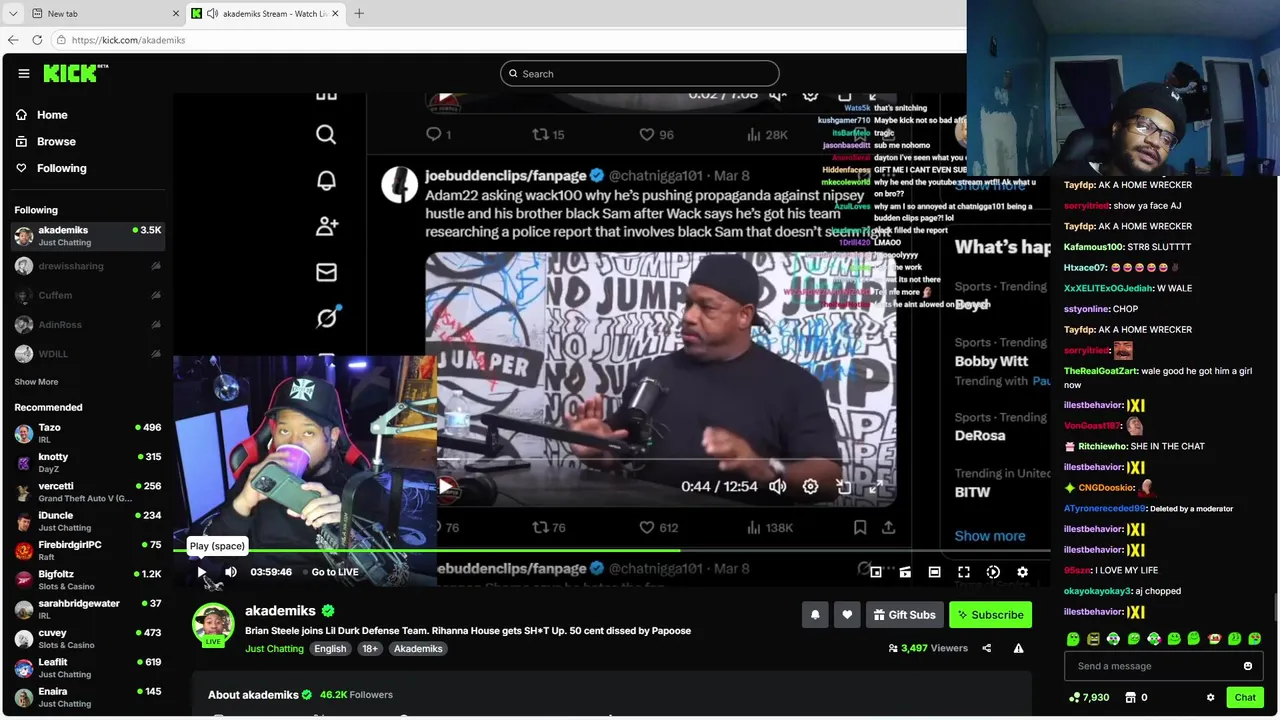Screen dimensions: 1280x720
Task: Open chat settings gear
Action: 1210,697
